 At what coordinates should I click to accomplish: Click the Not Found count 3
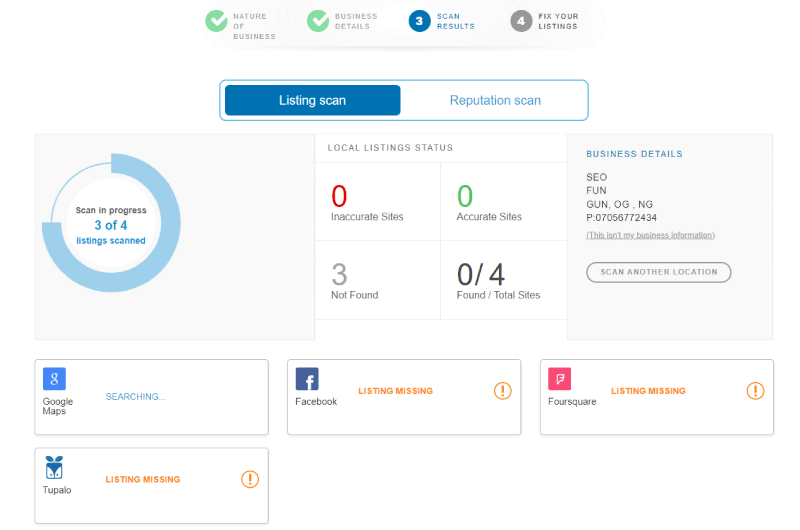tap(339, 274)
